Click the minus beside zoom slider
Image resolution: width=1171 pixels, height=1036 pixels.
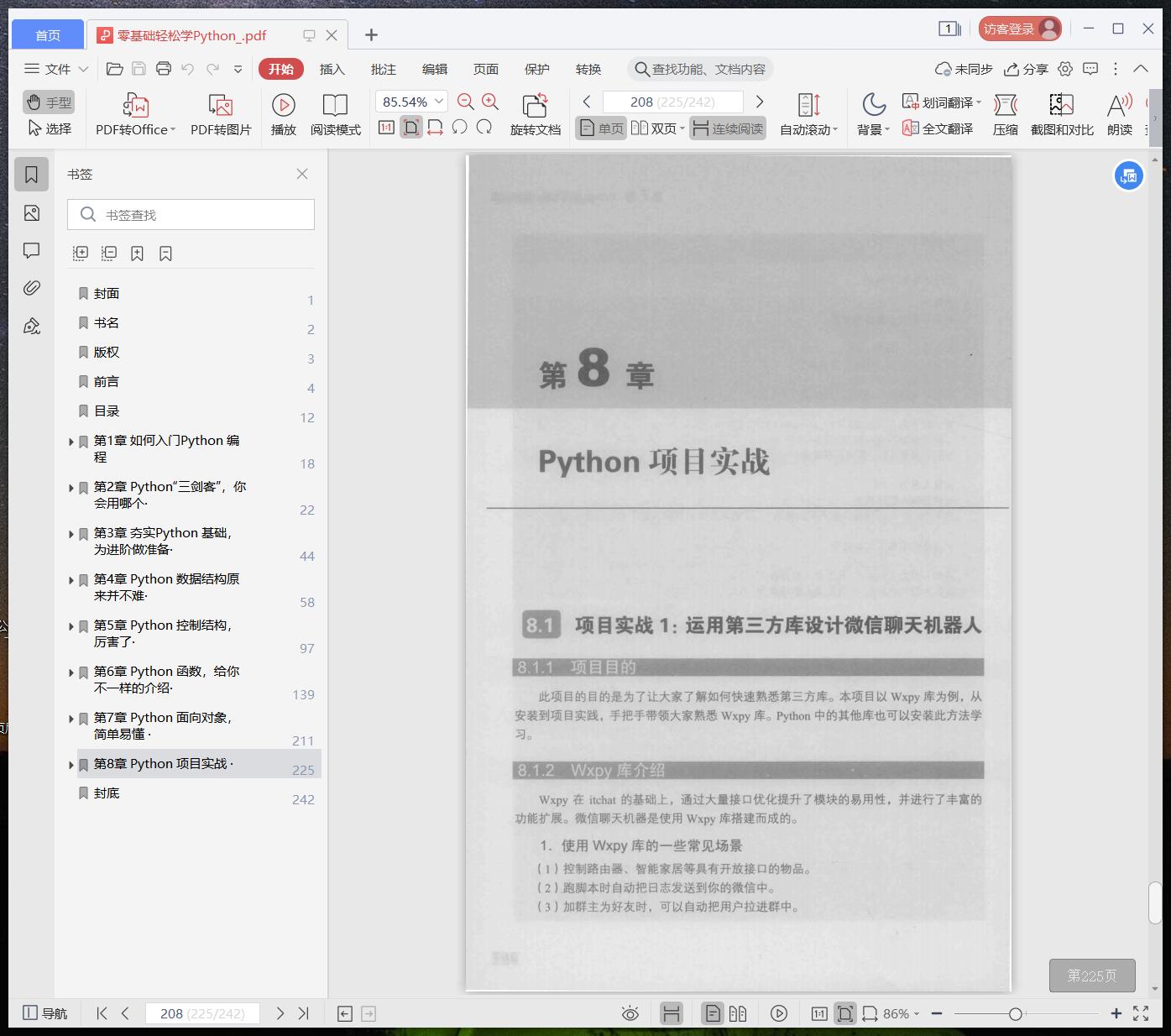[x=937, y=1013]
